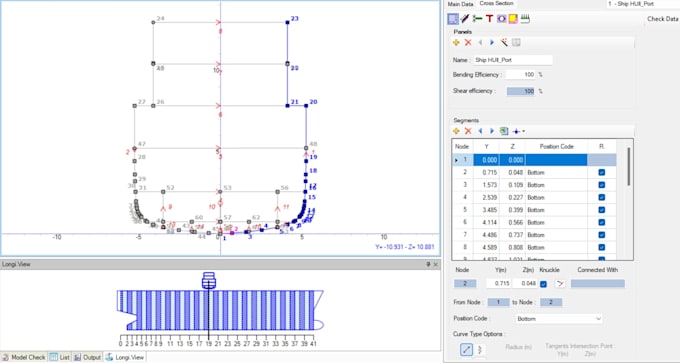The width and height of the screenshot is (680, 363).
Task: Go to next panel arrow
Action: tap(492, 43)
